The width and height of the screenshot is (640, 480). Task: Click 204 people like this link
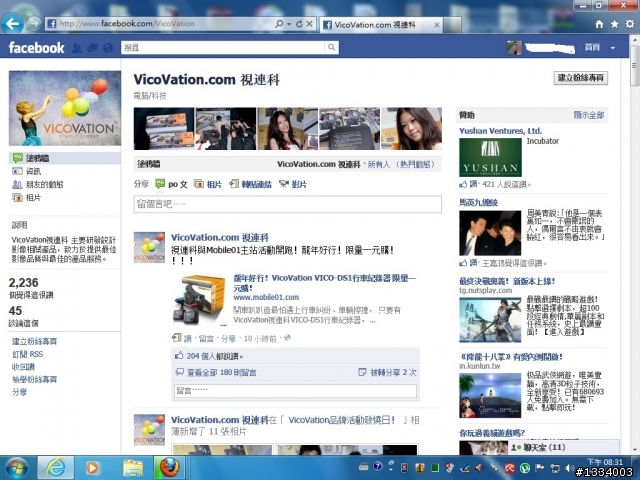(215, 356)
